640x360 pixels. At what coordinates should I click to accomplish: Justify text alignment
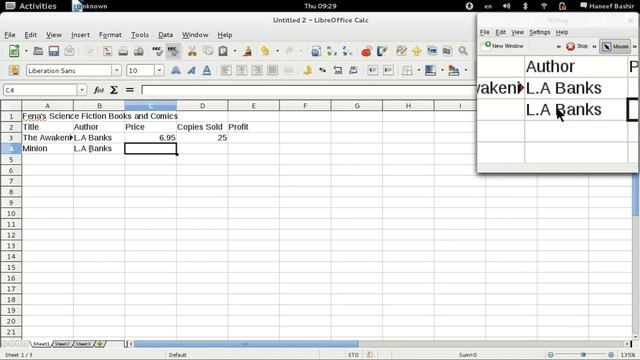[273, 70]
